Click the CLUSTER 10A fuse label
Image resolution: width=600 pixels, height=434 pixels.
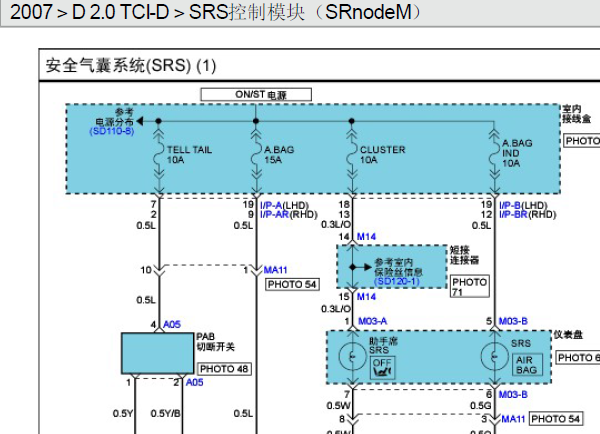(382, 155)
